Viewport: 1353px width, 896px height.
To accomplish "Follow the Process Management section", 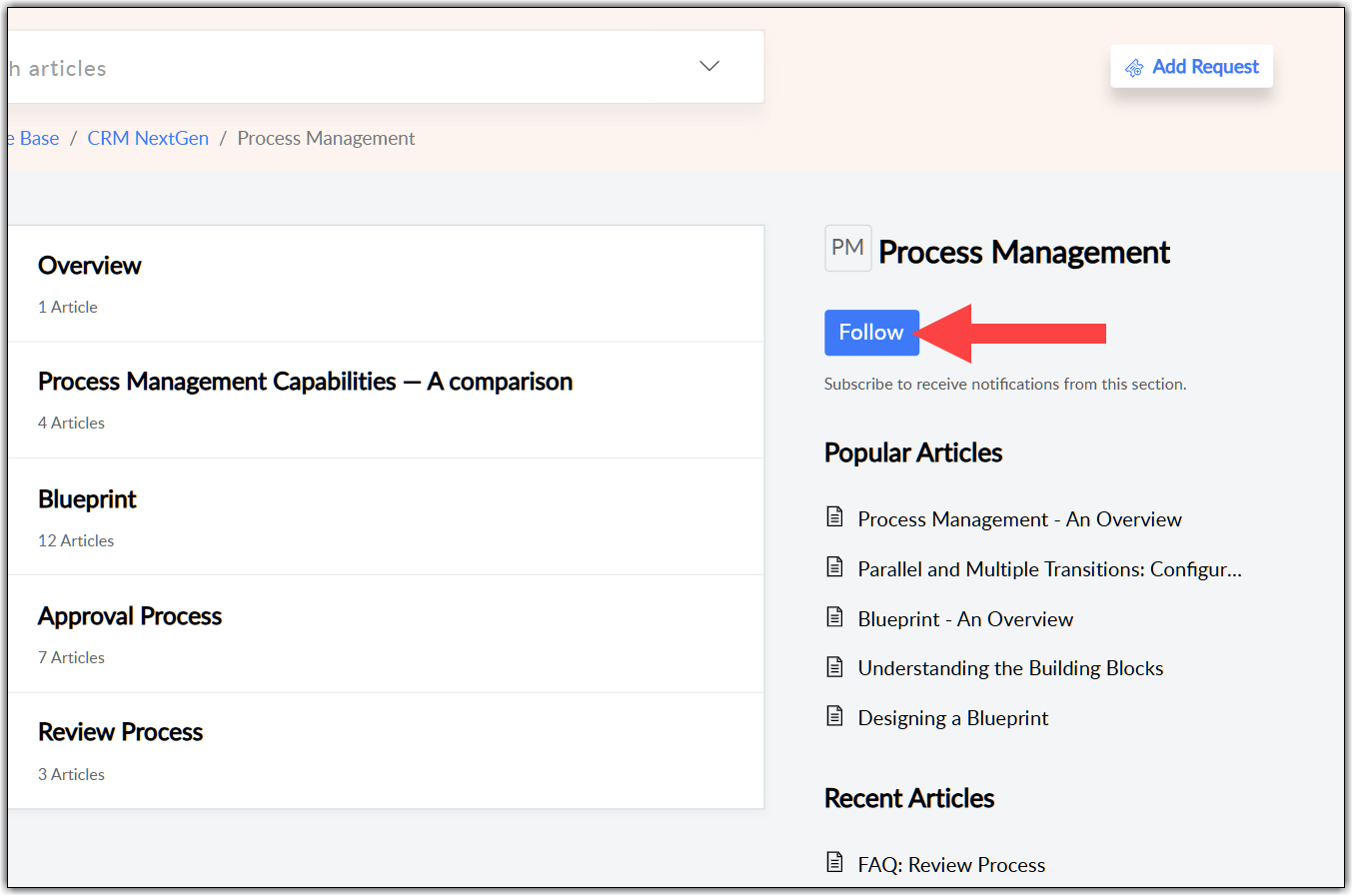I will [871, 333].
